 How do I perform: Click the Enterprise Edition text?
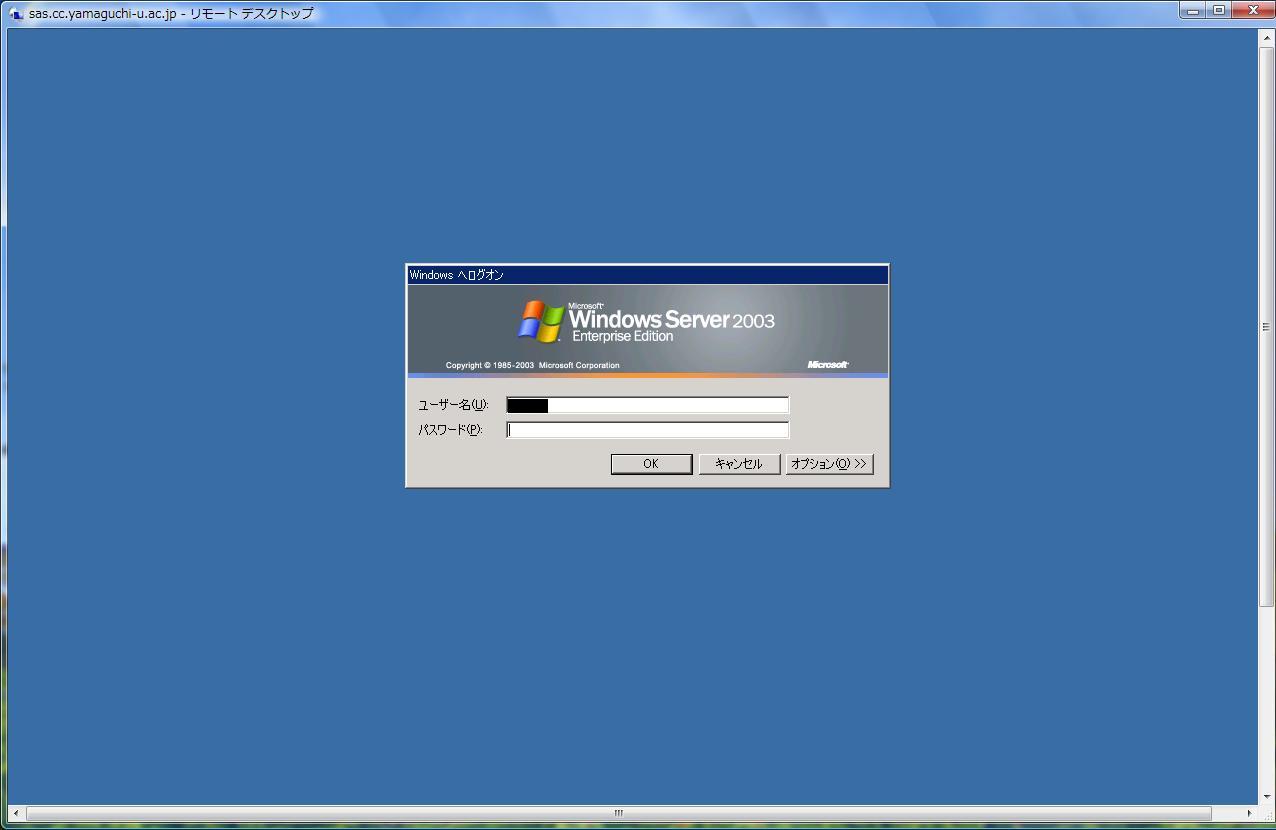point(622,337)
